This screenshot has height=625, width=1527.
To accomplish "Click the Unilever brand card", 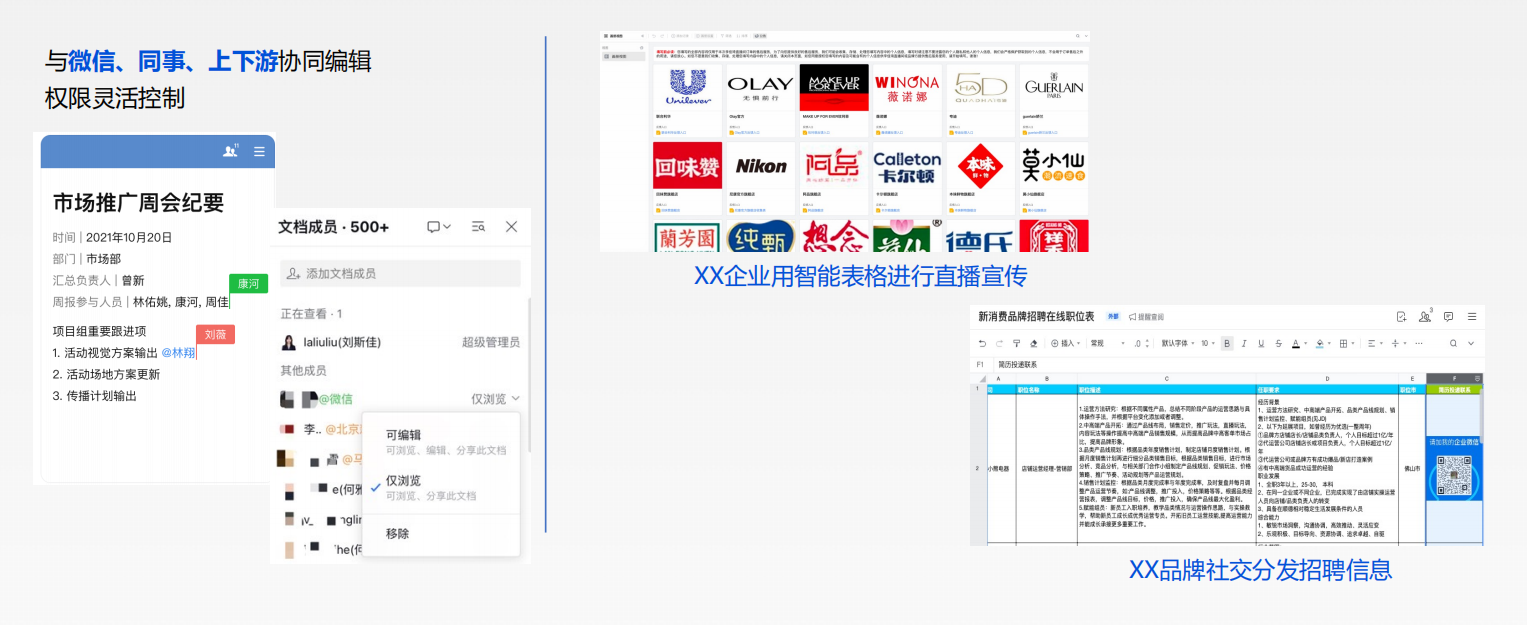I will (x=687, y=100).
